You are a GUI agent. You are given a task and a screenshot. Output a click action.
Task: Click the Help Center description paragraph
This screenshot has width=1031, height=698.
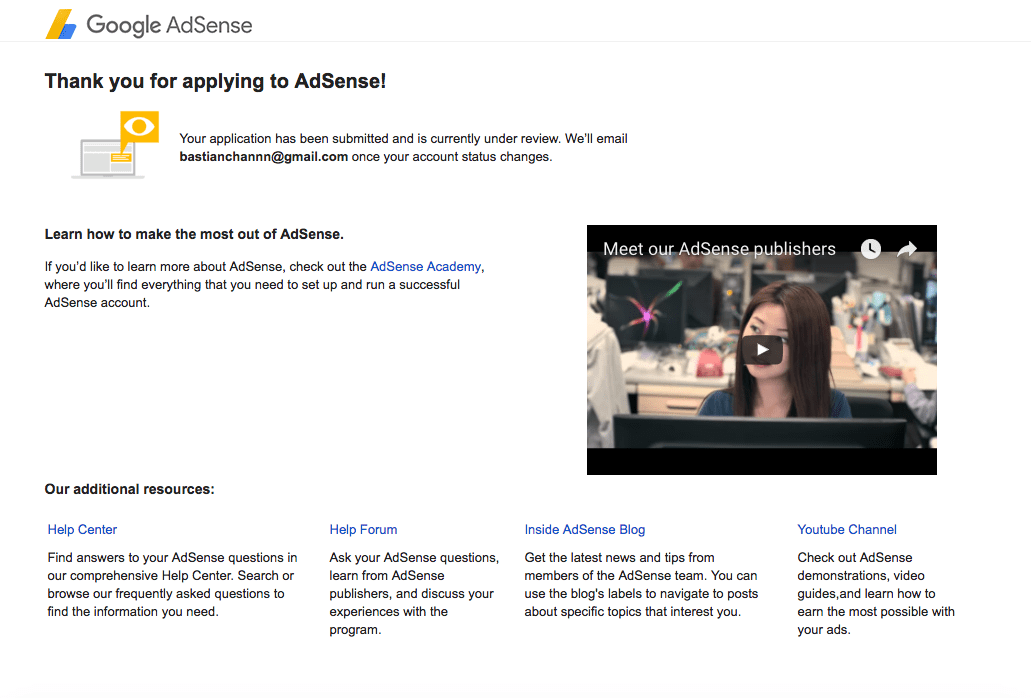coord(172,584)
